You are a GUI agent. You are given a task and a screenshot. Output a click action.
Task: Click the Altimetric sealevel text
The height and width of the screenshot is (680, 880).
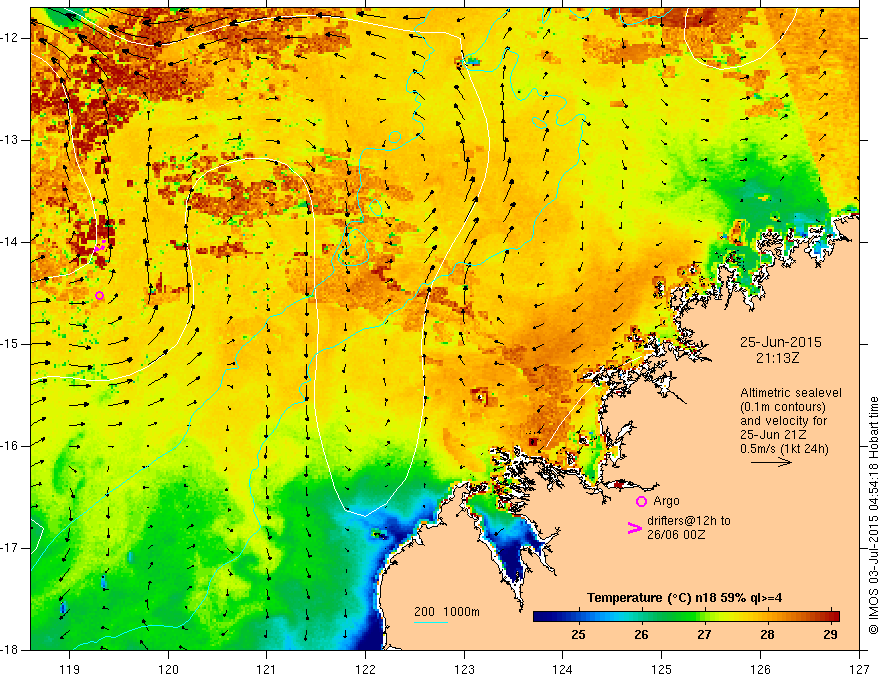[791, 393]
